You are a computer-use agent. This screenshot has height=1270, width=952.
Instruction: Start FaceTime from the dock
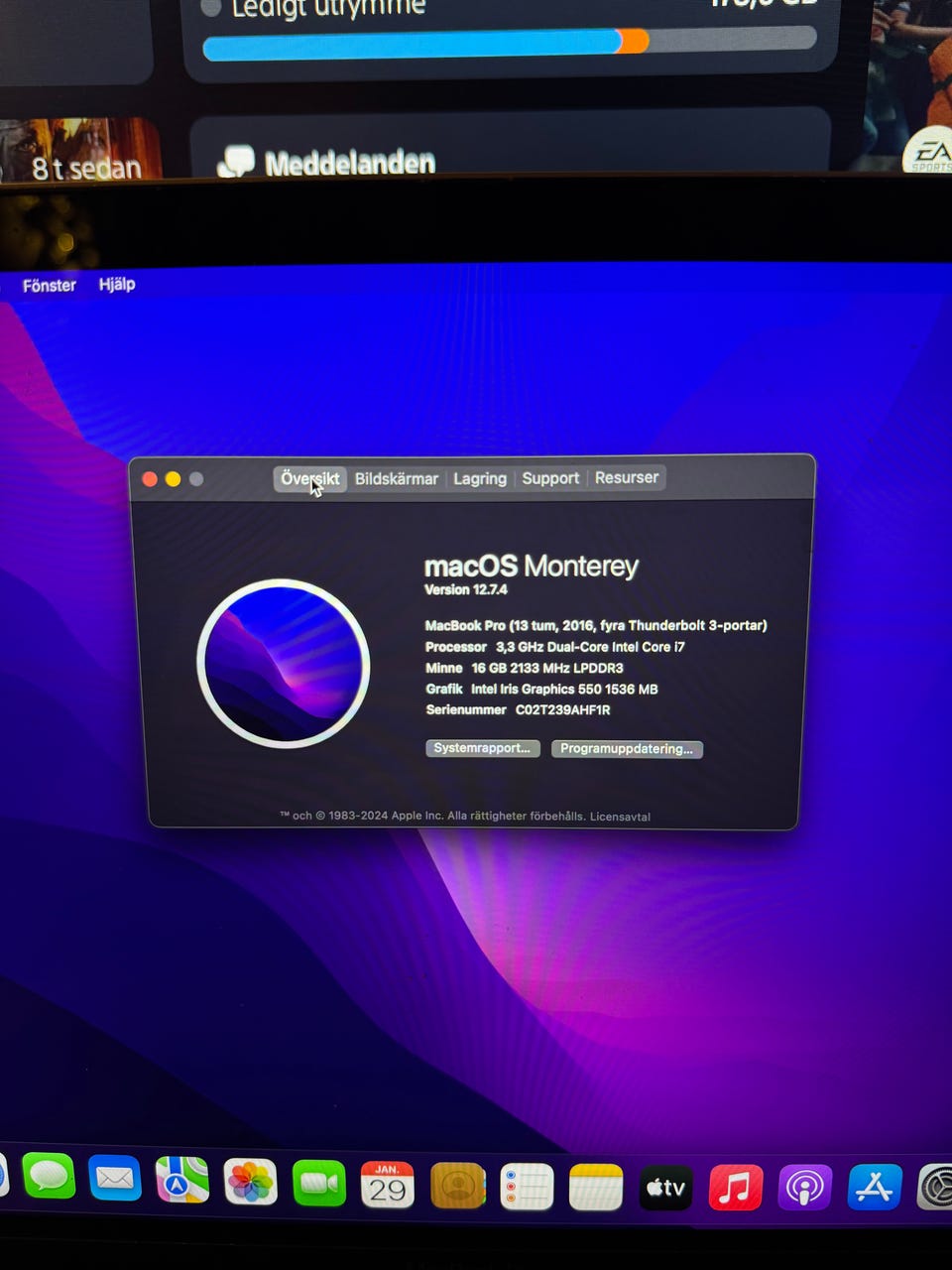click(319, 1184)
